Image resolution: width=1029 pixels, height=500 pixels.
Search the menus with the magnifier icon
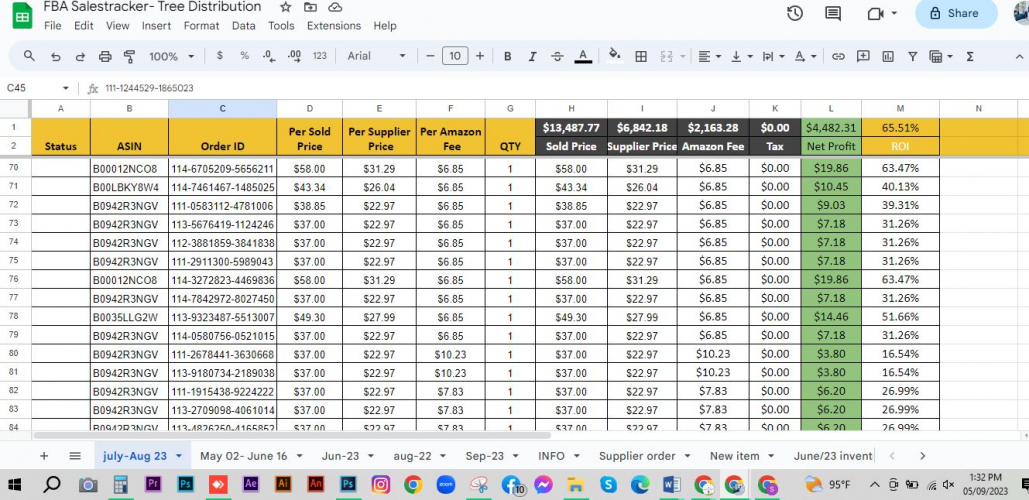pos(29,56)
